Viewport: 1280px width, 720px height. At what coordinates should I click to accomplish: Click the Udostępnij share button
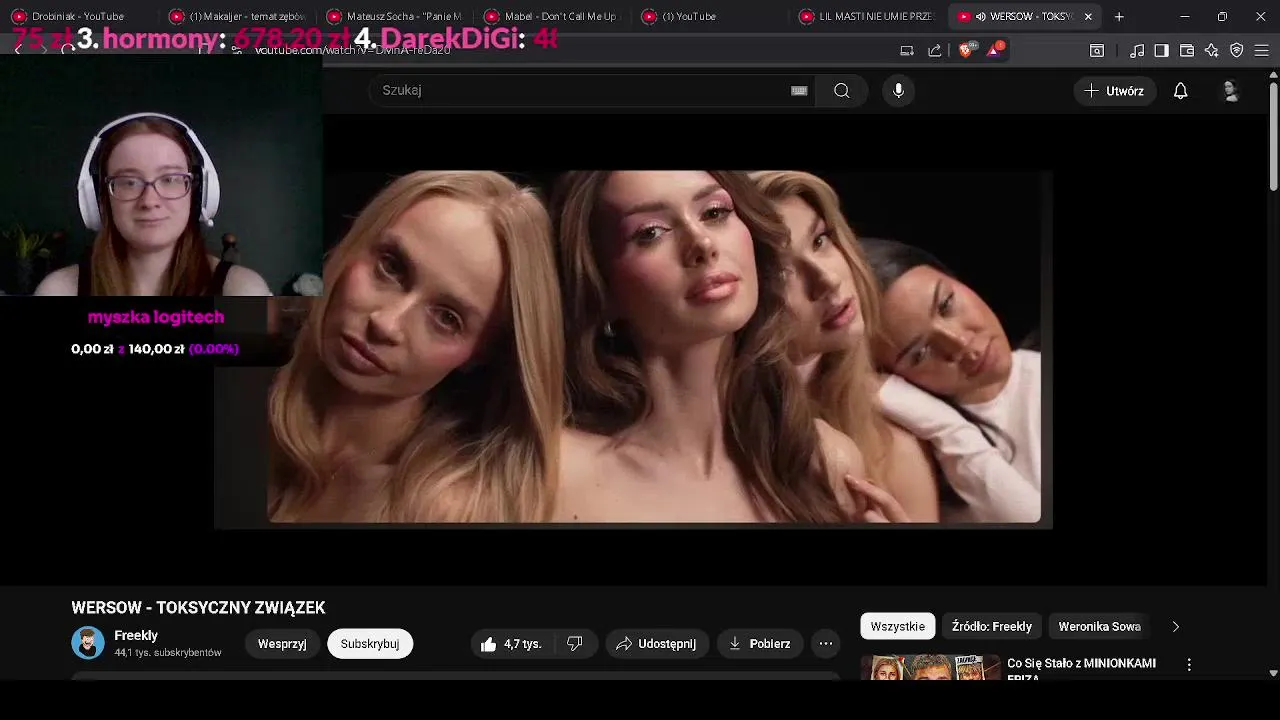(x=656, y=644)
